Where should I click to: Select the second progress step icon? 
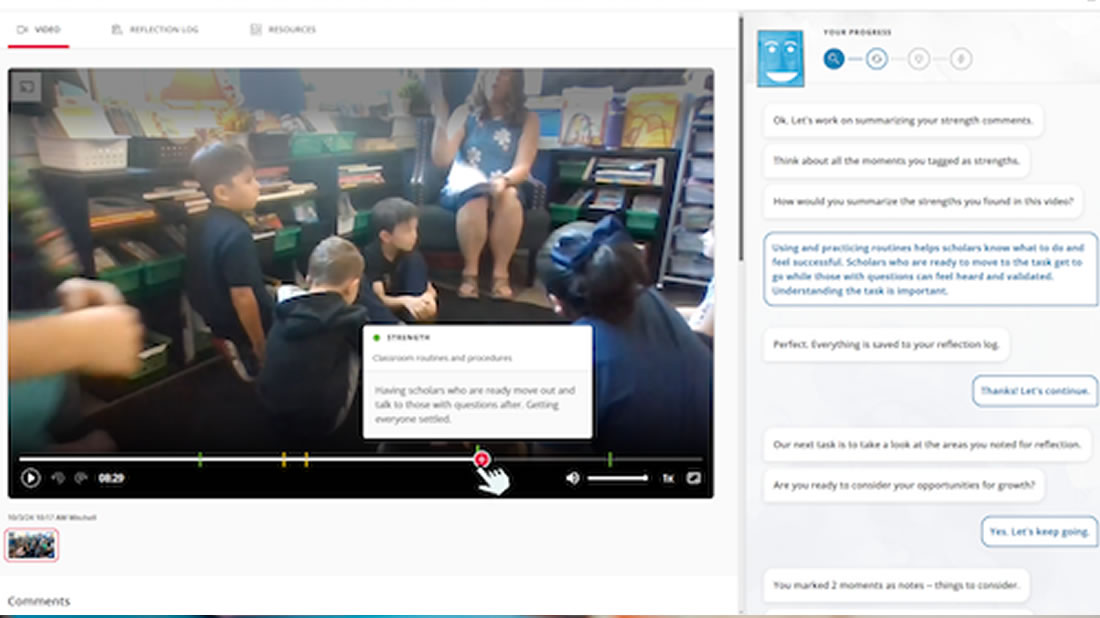877,60
